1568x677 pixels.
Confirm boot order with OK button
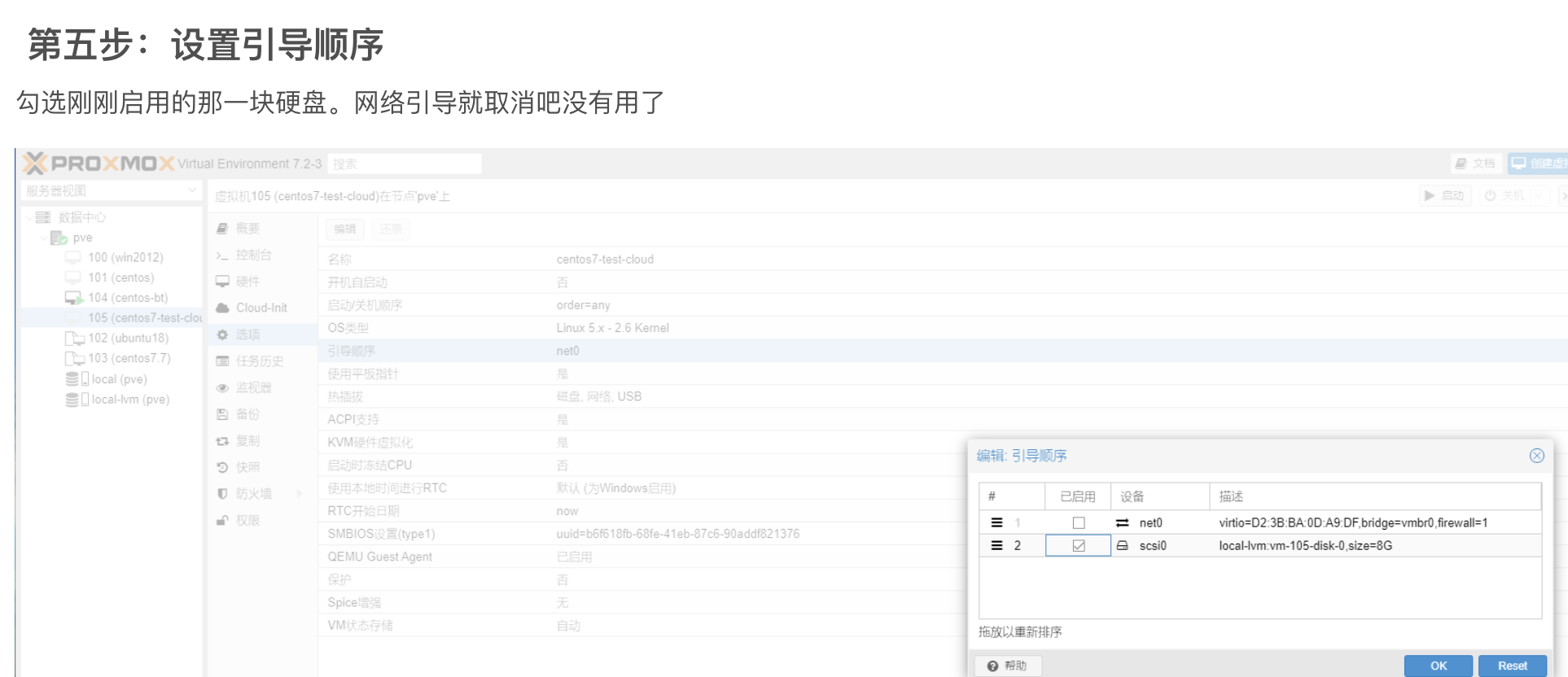tap(1438, 666)
